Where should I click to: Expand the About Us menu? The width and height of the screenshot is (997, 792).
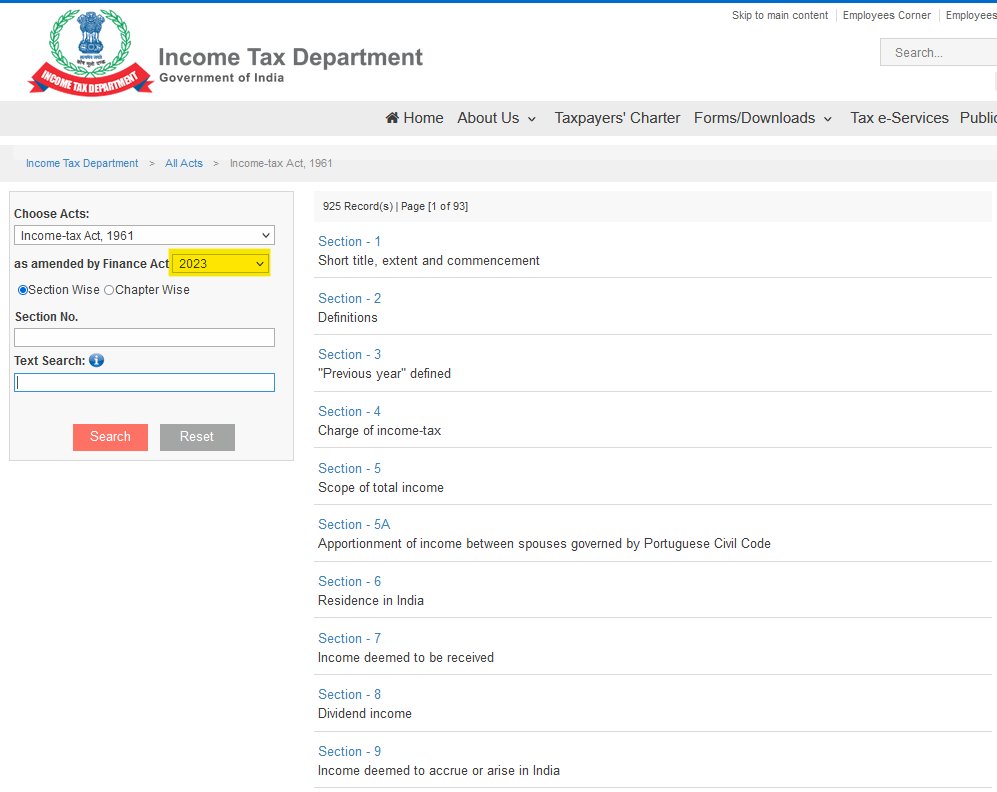coord(497,118)
